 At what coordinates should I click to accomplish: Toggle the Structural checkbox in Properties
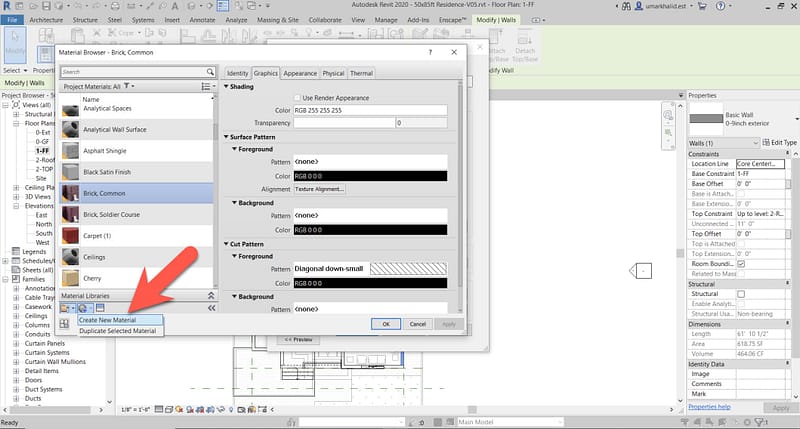coord(741,294)
